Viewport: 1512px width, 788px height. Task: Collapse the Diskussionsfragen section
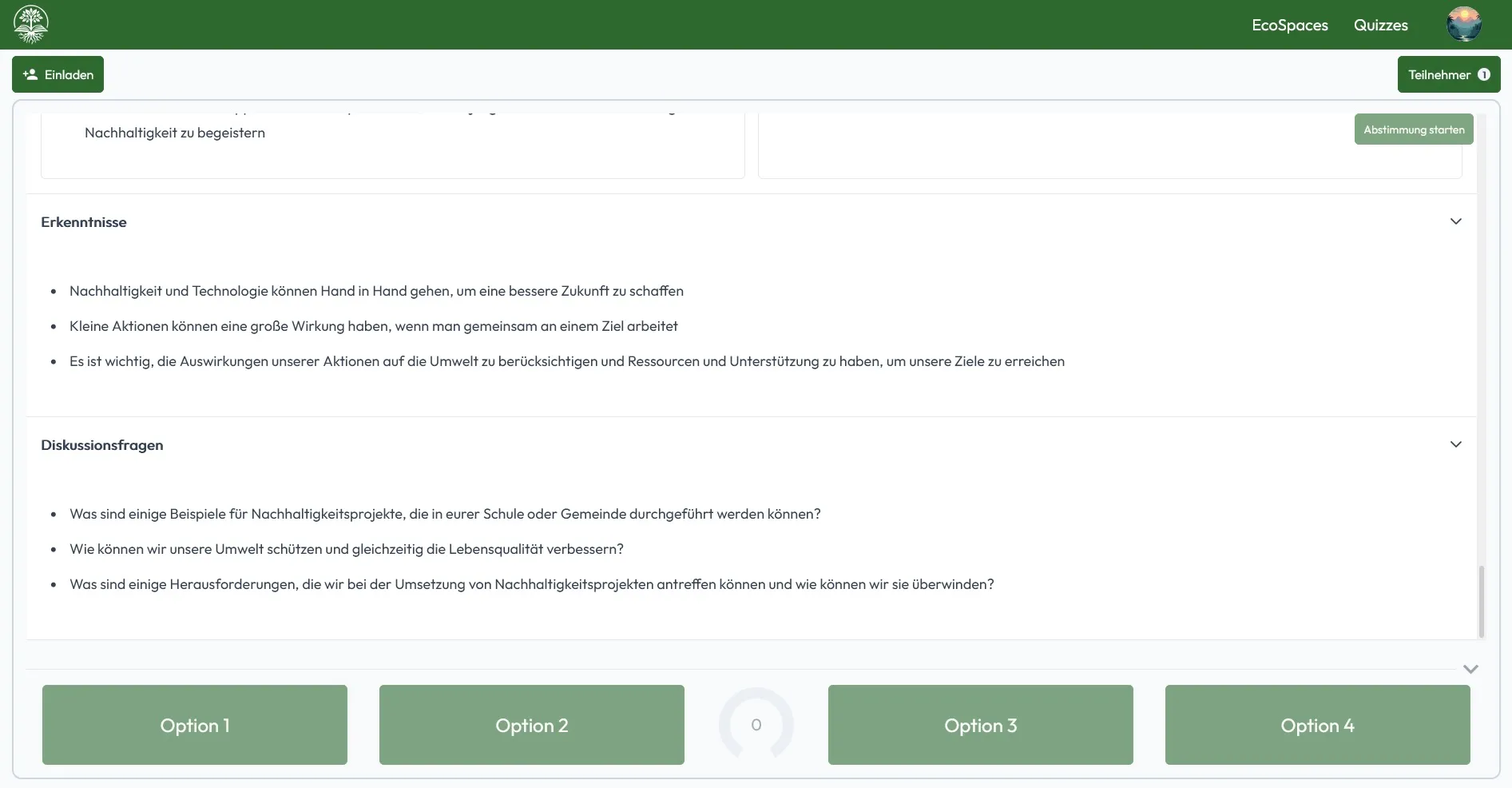(1455, 444)
